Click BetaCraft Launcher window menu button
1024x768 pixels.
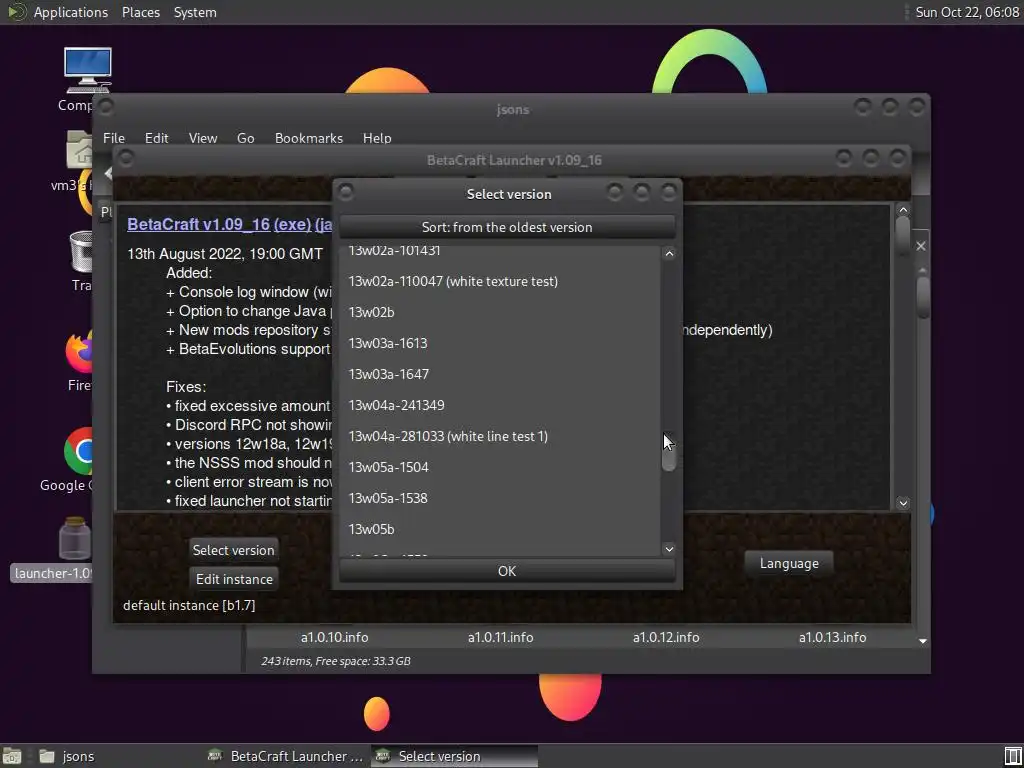click(125, 159)
